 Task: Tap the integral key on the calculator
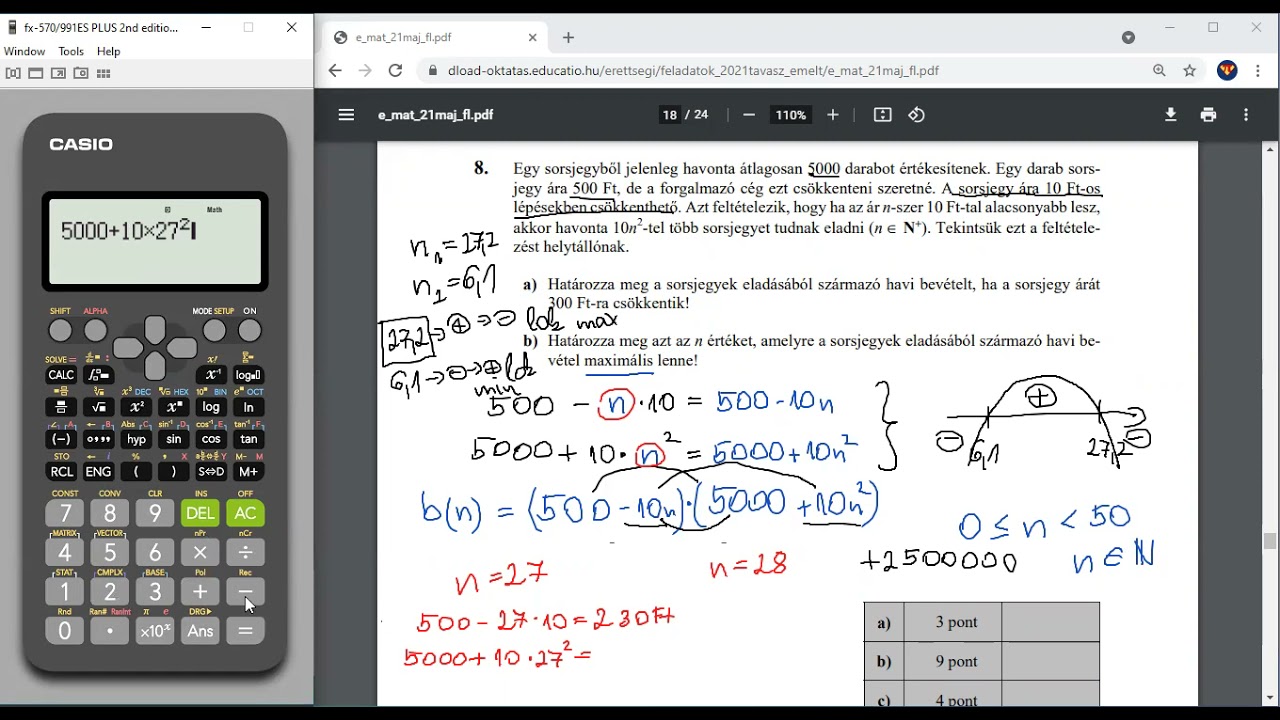point(98,375)
